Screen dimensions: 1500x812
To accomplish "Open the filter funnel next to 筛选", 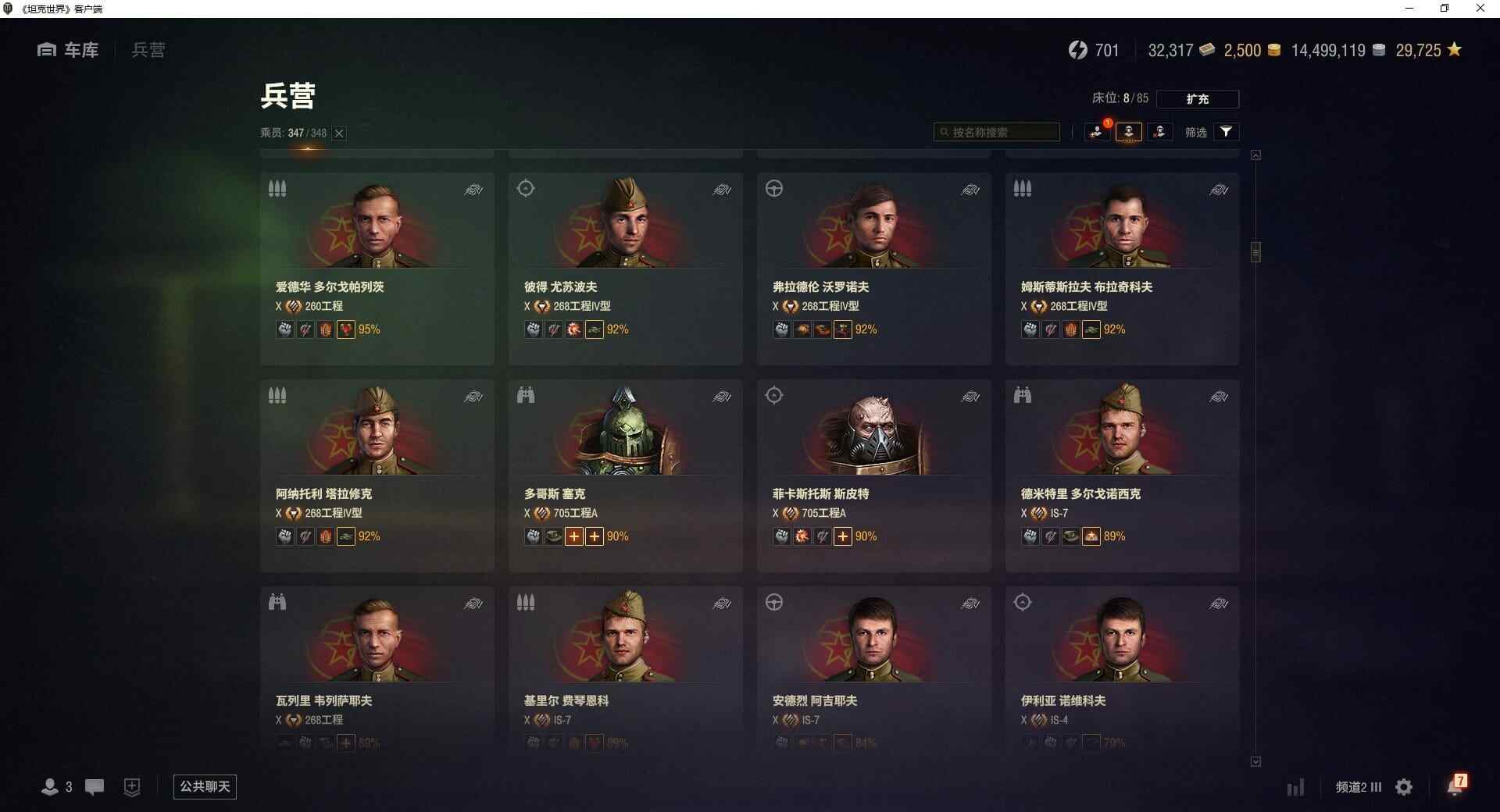I will pyautogui.click(x=1226, y=132).
